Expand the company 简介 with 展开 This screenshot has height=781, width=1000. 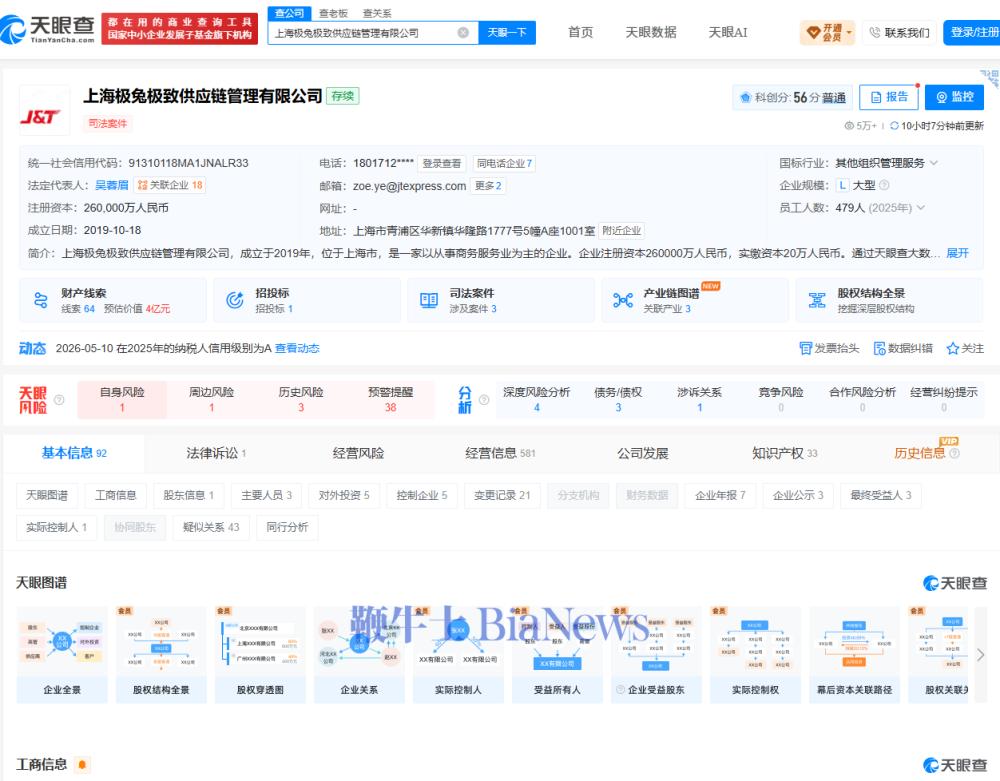point(957,253)
